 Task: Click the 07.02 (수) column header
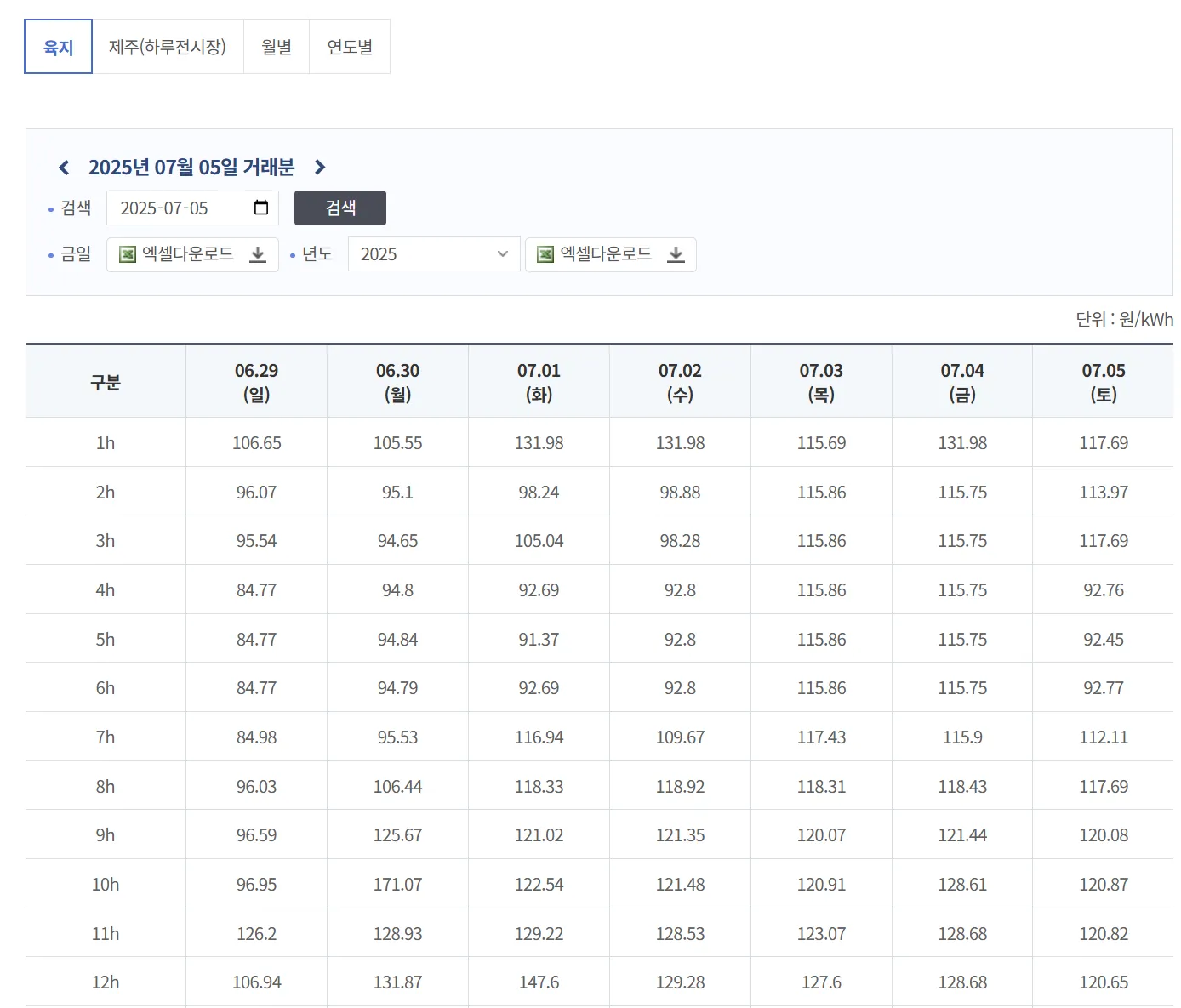(x=680, y=382)
